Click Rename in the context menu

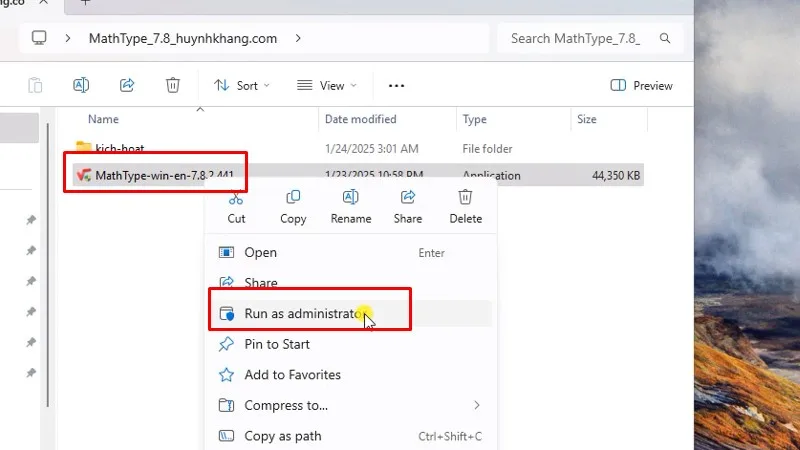[x=351, y=207]
